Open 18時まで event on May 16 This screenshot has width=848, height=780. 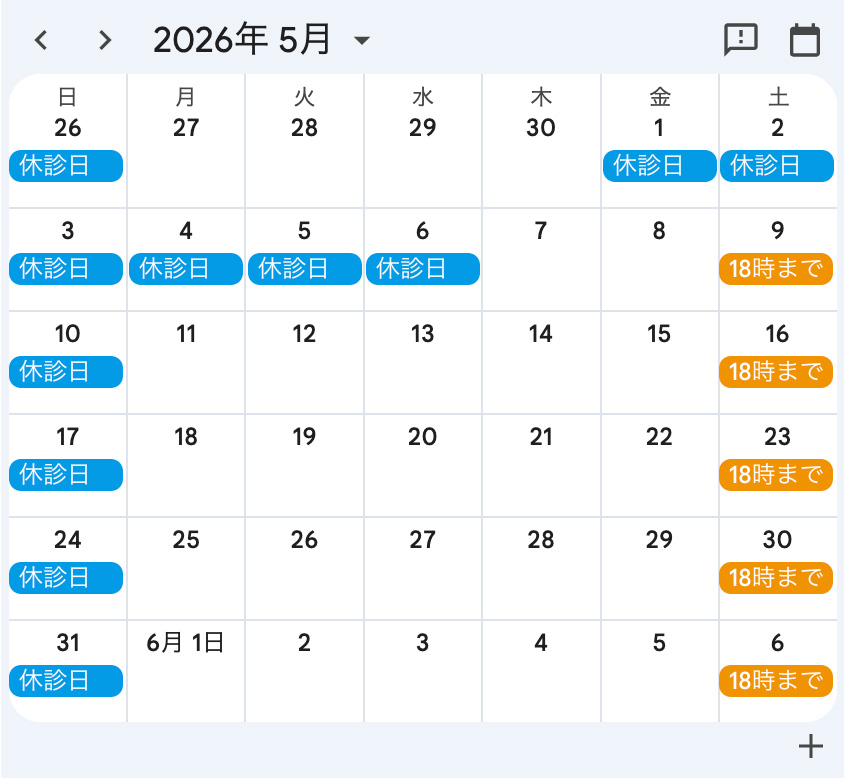[x=776, y=372]
